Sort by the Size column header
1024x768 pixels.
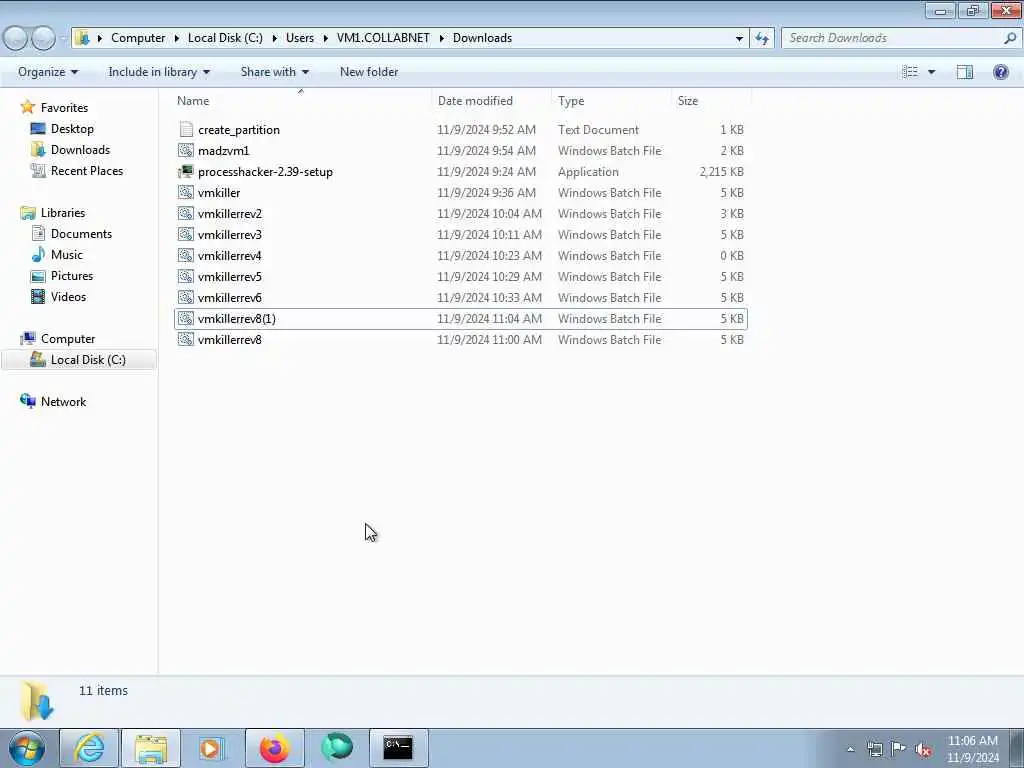688,101
